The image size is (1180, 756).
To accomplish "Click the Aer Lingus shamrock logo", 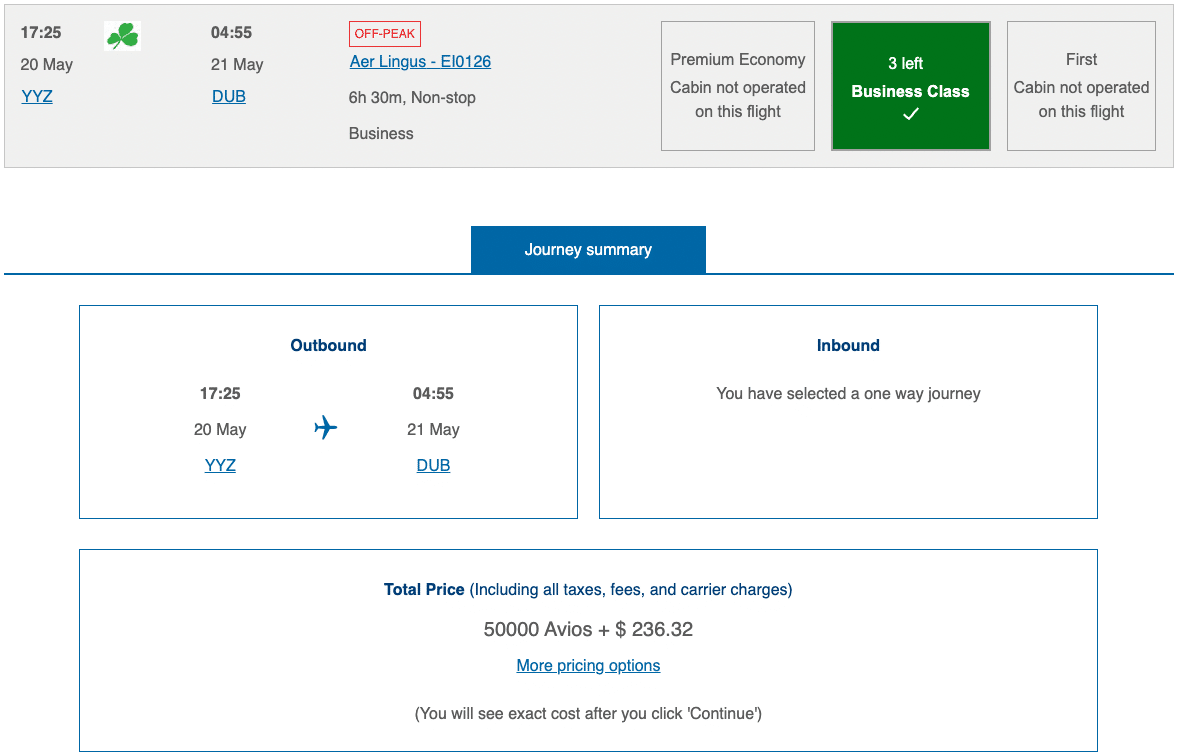I will [x=123, y=37].
